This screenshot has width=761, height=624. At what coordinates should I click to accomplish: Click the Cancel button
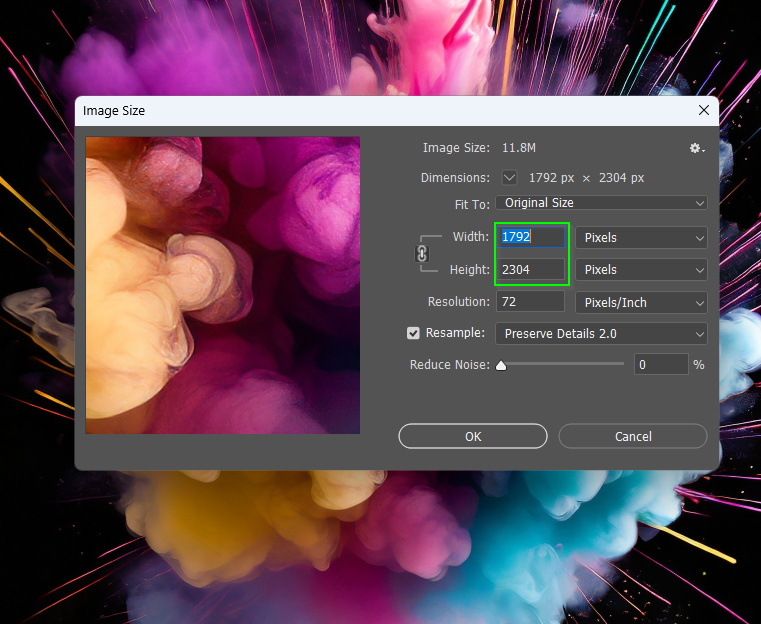pos(633,436)
